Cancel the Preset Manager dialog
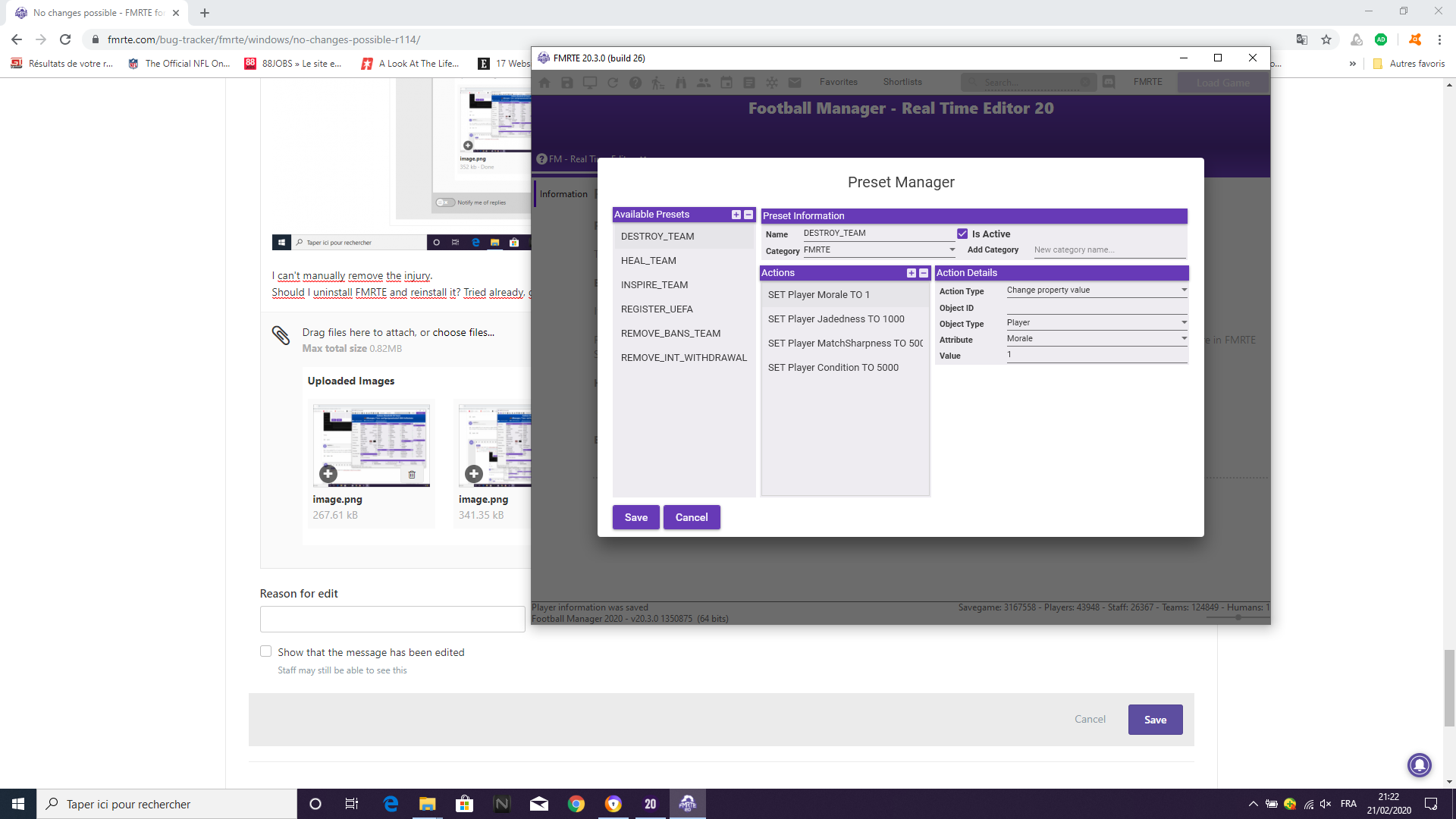Viewport: 1456px width, 819px height. [x=692, y=517]
